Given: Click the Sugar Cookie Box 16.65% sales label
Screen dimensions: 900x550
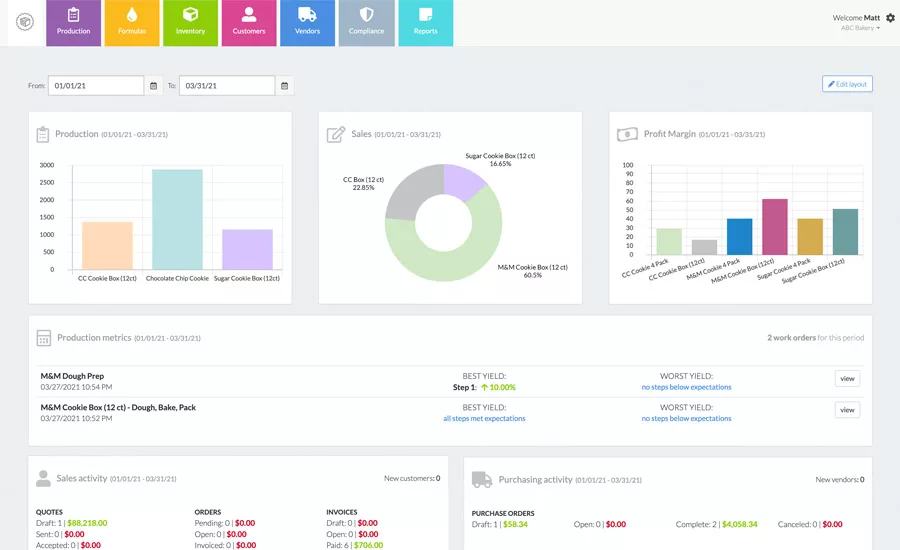Looking at the screenshot, I should (500, 160).
